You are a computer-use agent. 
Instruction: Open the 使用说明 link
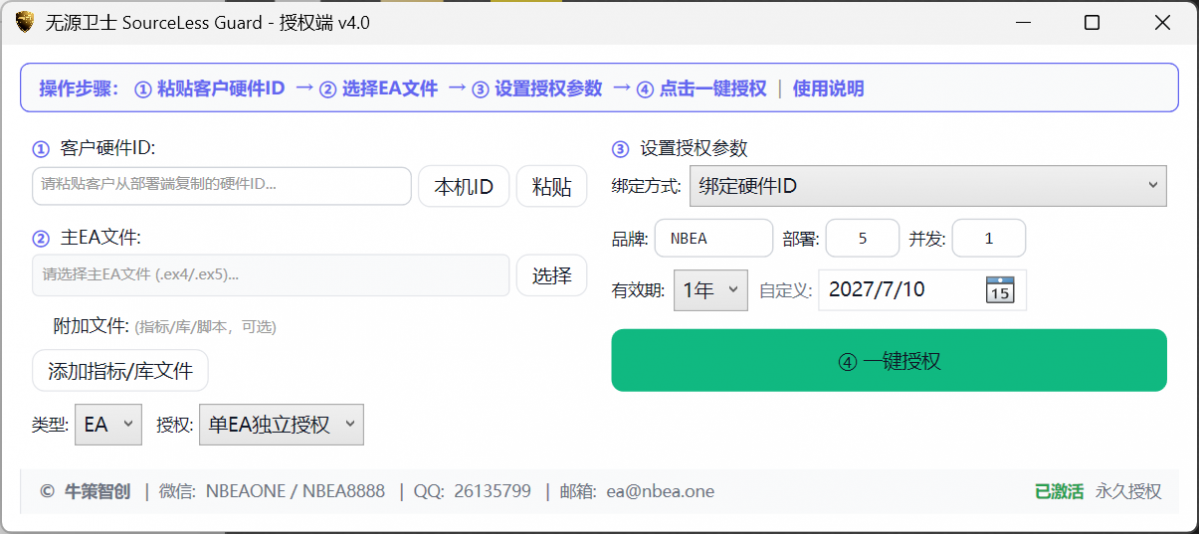[828, 89]
